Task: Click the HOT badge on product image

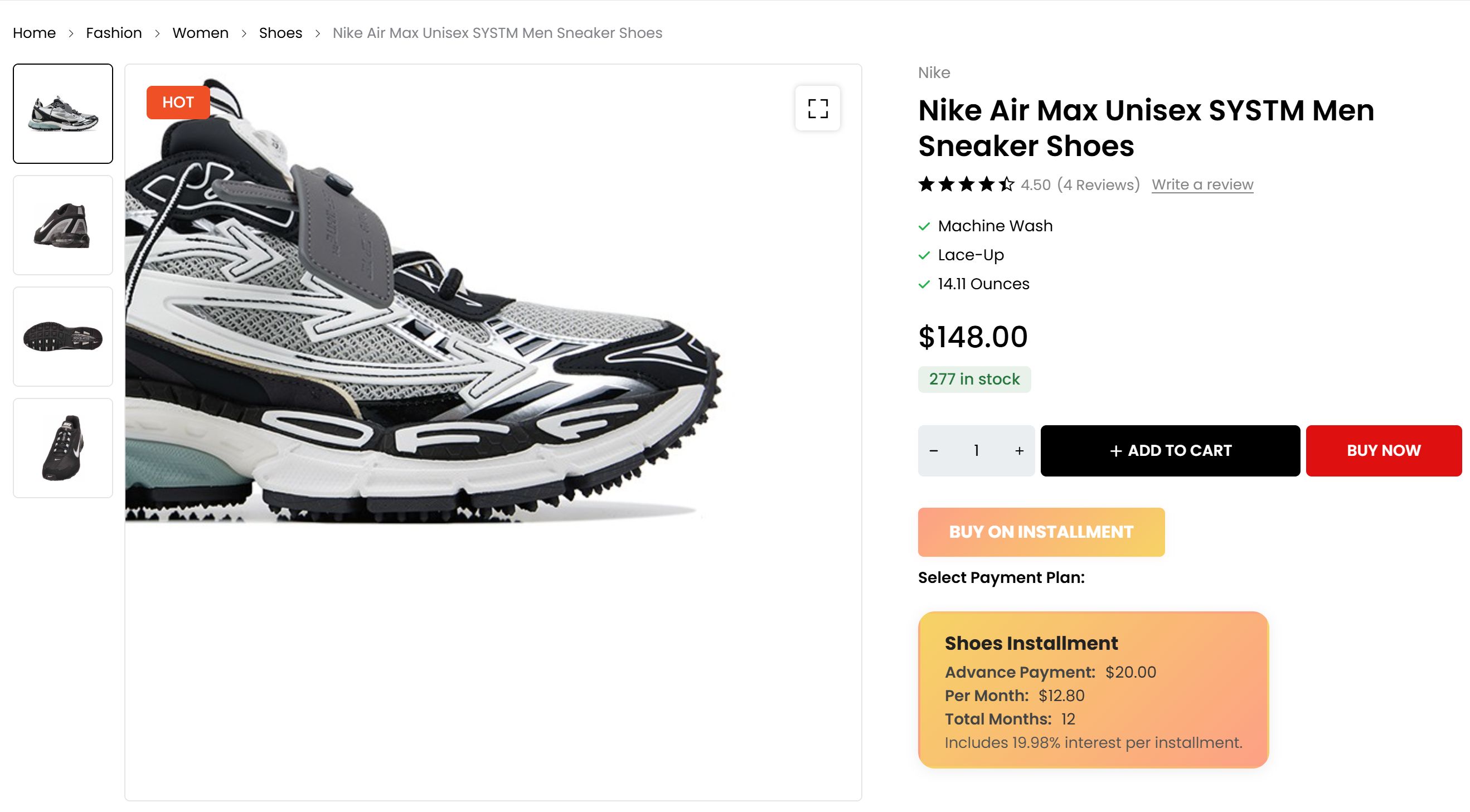Action: pyautogui.click(x=178, y=103)
